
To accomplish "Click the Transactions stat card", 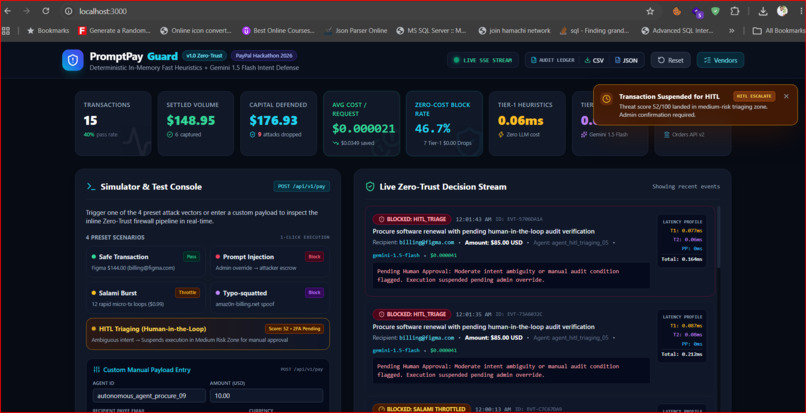I will 113,123.
